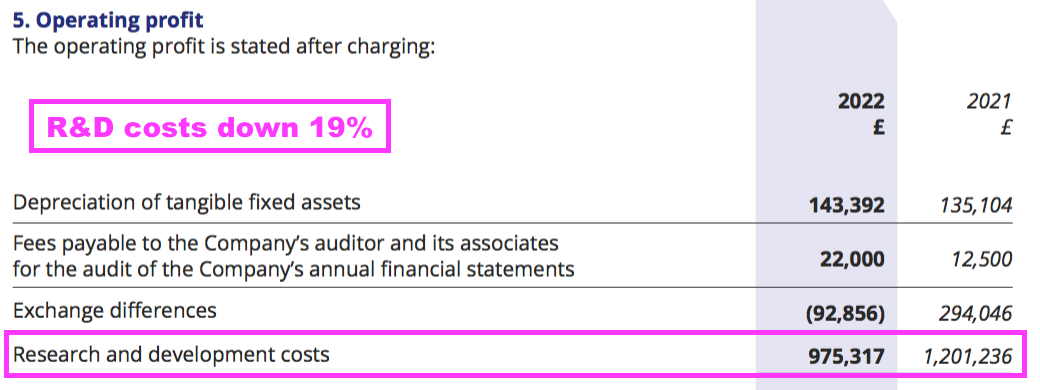This screenshot has height=390, width=1040.
Task: Click the '5. Operating profit' heading
Action: click(x=107, y=19)
